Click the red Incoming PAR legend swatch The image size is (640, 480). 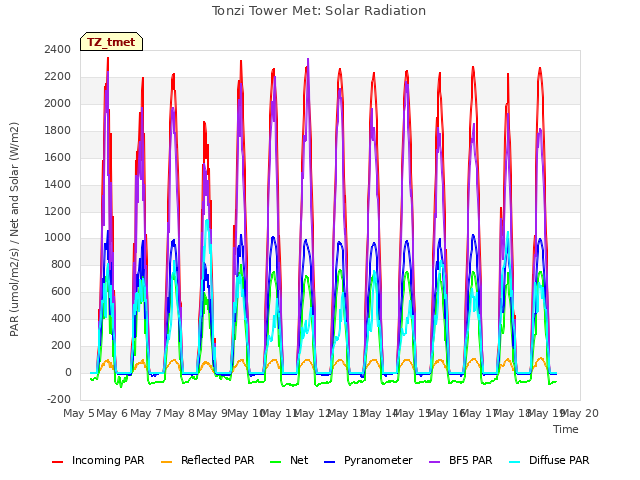(x=58, y=462)
